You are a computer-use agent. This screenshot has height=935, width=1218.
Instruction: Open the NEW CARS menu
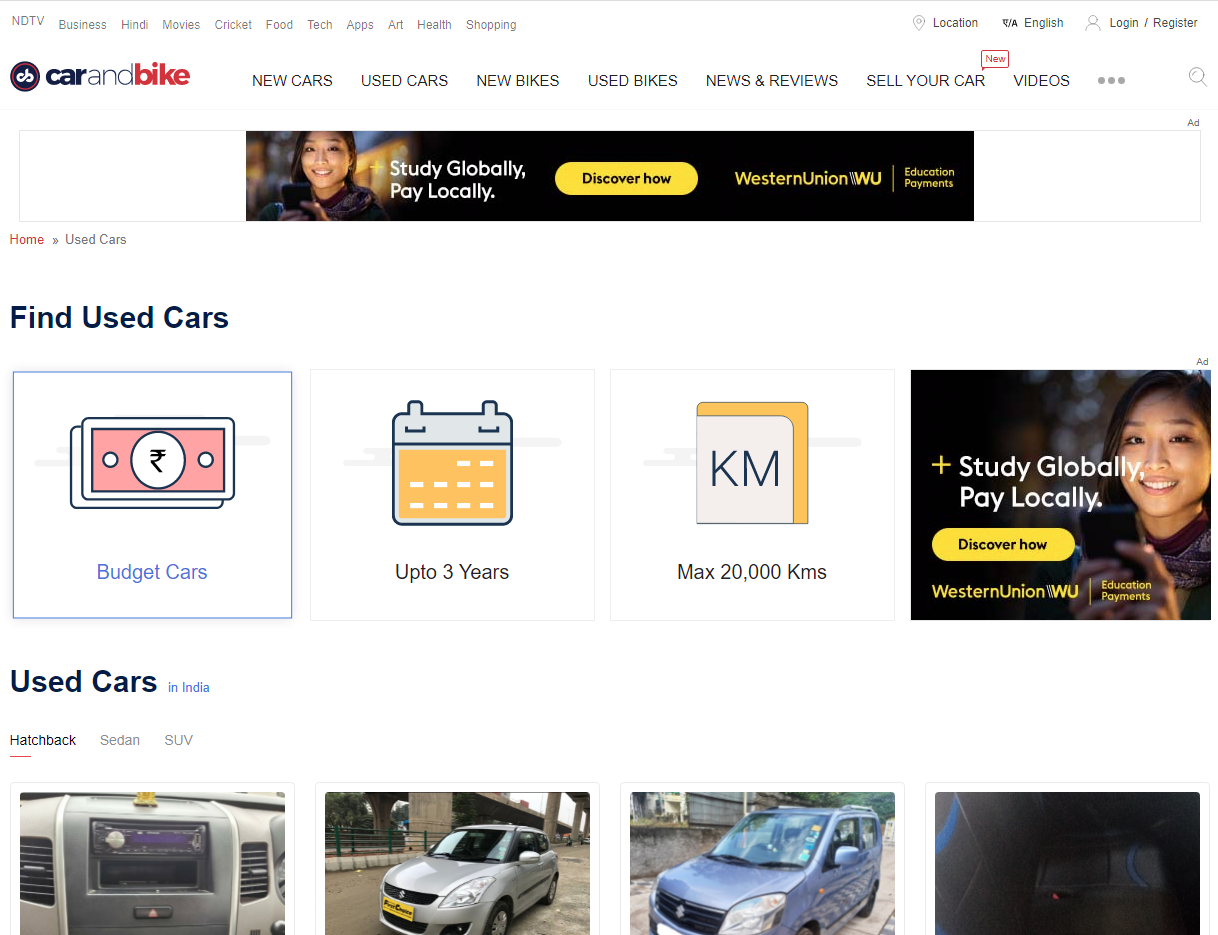292,81
